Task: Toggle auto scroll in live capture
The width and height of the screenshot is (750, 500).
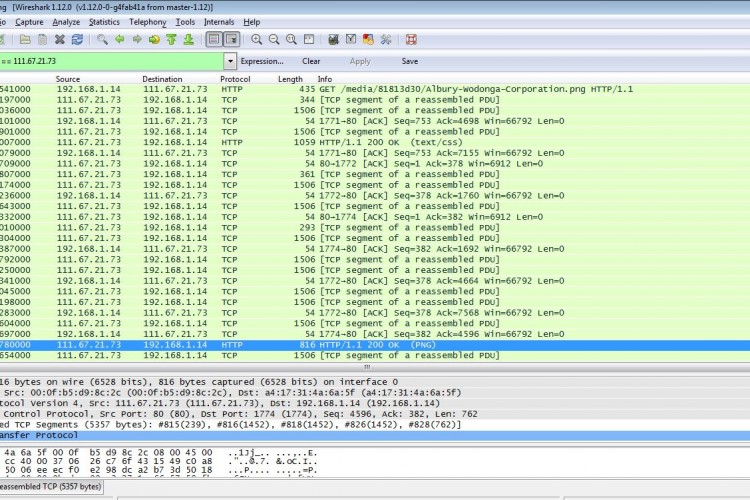Action: tap(232, 40)
